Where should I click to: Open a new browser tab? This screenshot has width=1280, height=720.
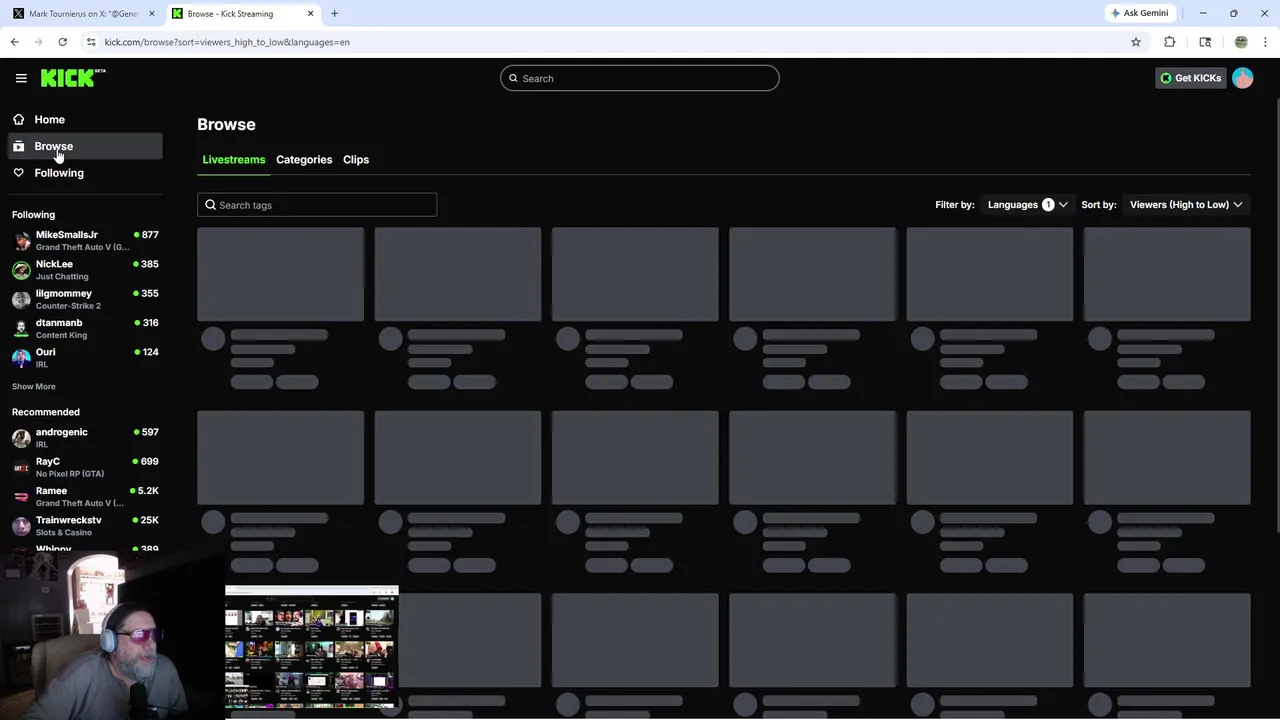click(x=335, y=14)
